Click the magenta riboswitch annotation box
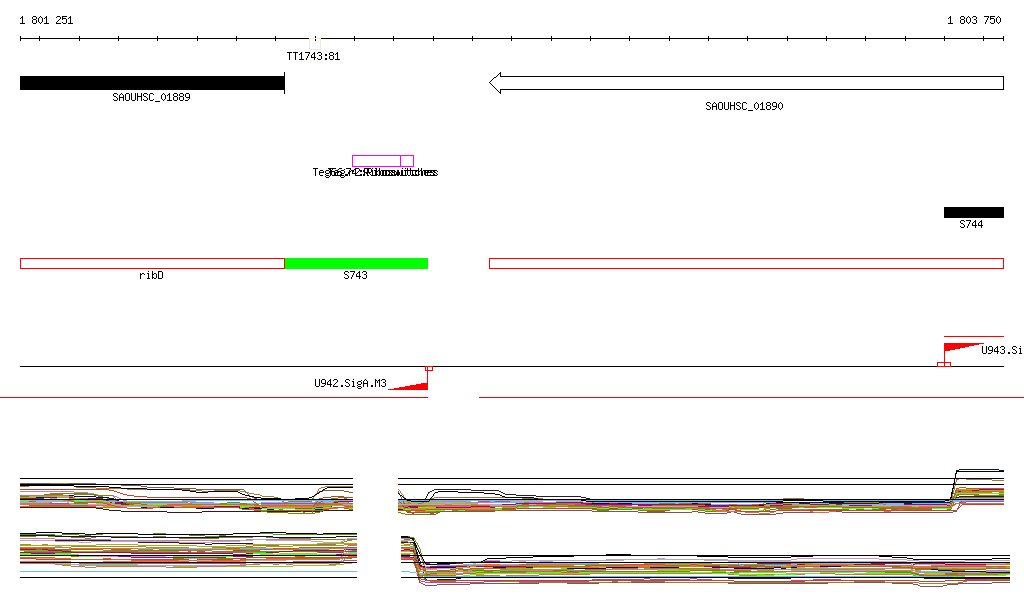1024x611 pixels. [x=383, y=161]
